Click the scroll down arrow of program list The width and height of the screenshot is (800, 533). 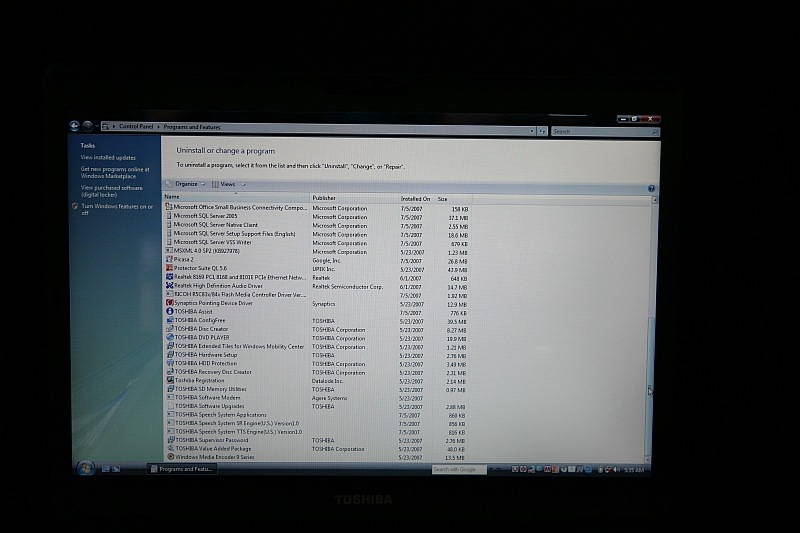(647, 459)
